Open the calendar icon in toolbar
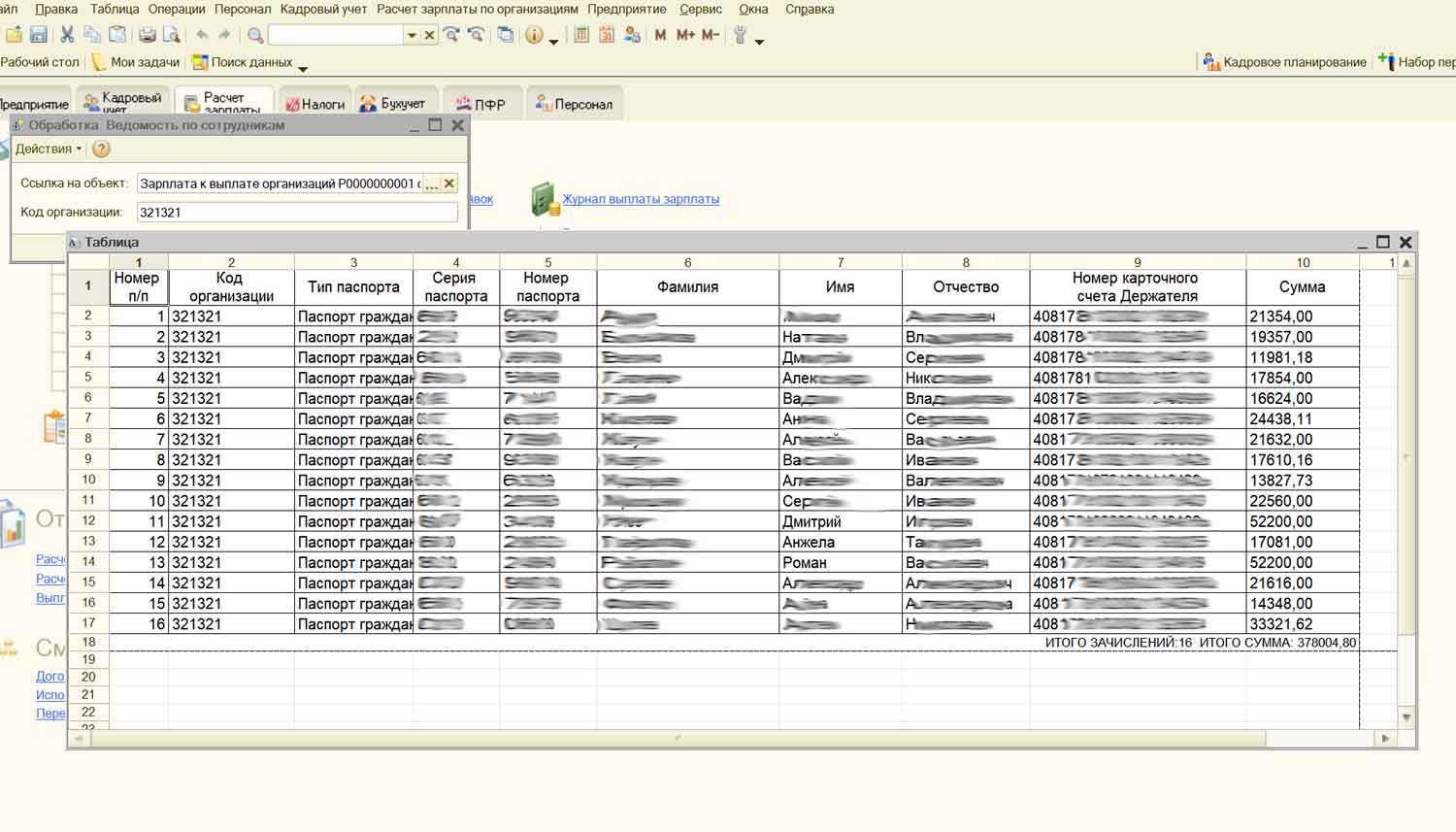This screenshot has height=832, width=1456. pyautogui.click(x=607, y=35)
